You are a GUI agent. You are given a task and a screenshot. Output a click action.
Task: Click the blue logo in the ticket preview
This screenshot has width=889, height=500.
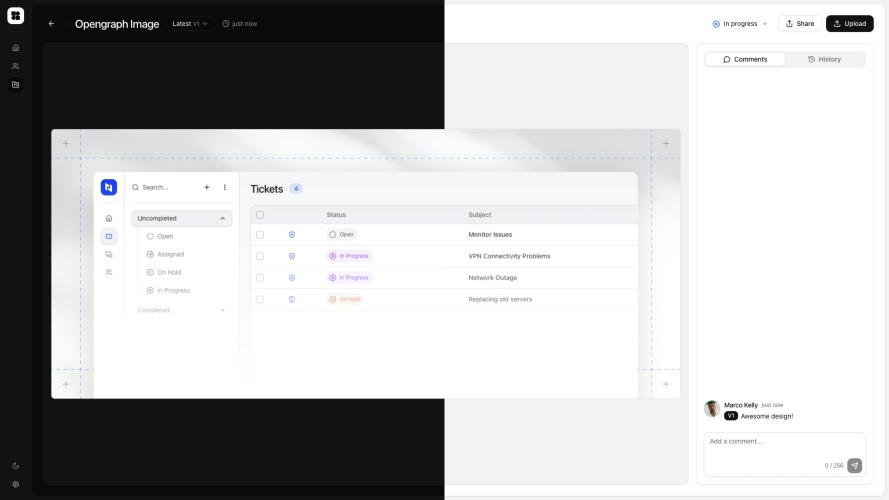109,187
